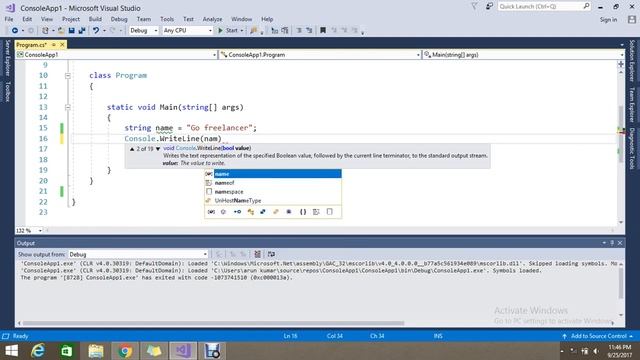Toggle word wrap in the Output panel
Screen dimensions: 640x360
coord(271,254)
